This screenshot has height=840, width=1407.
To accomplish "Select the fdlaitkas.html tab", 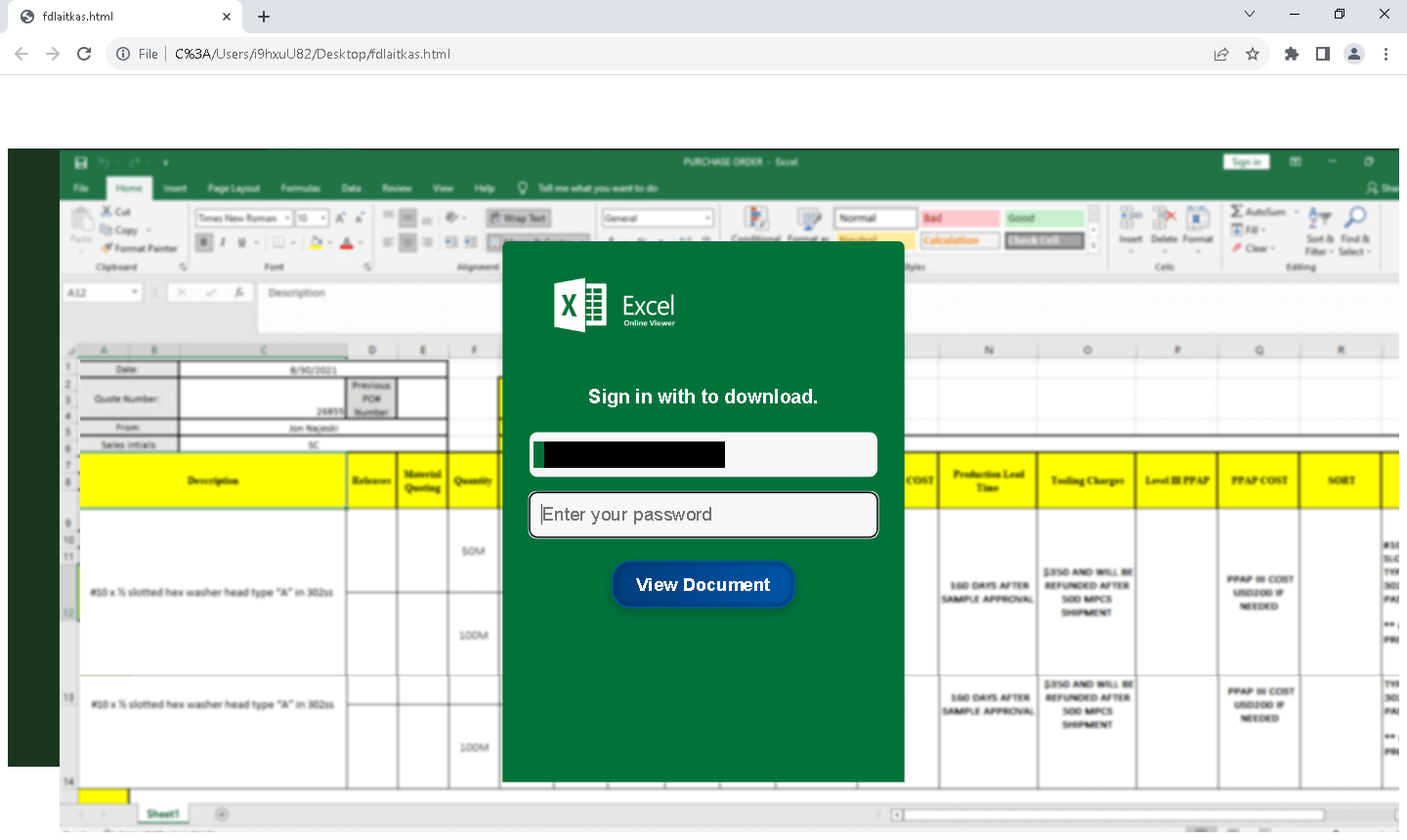I will point(125,17).
